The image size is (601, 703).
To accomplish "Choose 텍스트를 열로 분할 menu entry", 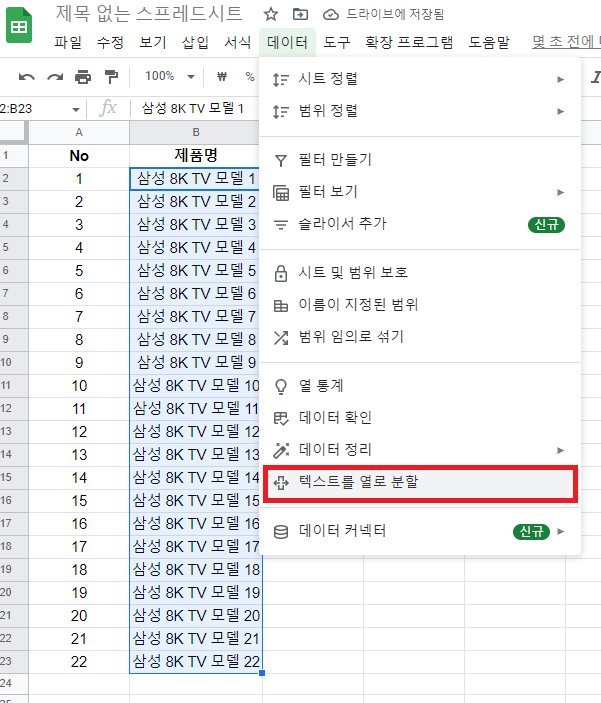I will [420, 483].
